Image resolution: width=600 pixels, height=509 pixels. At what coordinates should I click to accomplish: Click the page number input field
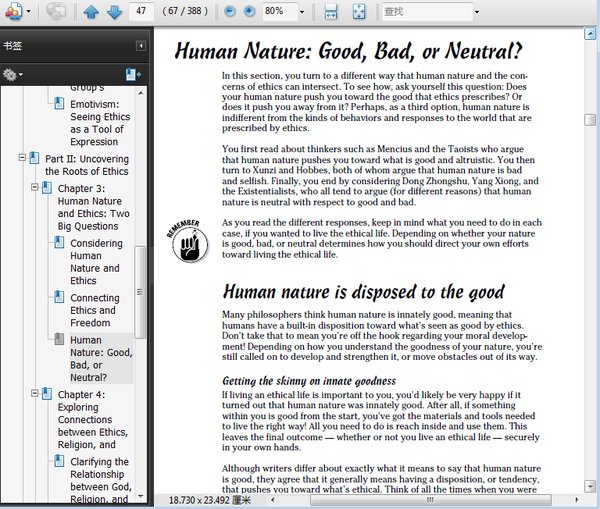[x=141, y=11]
